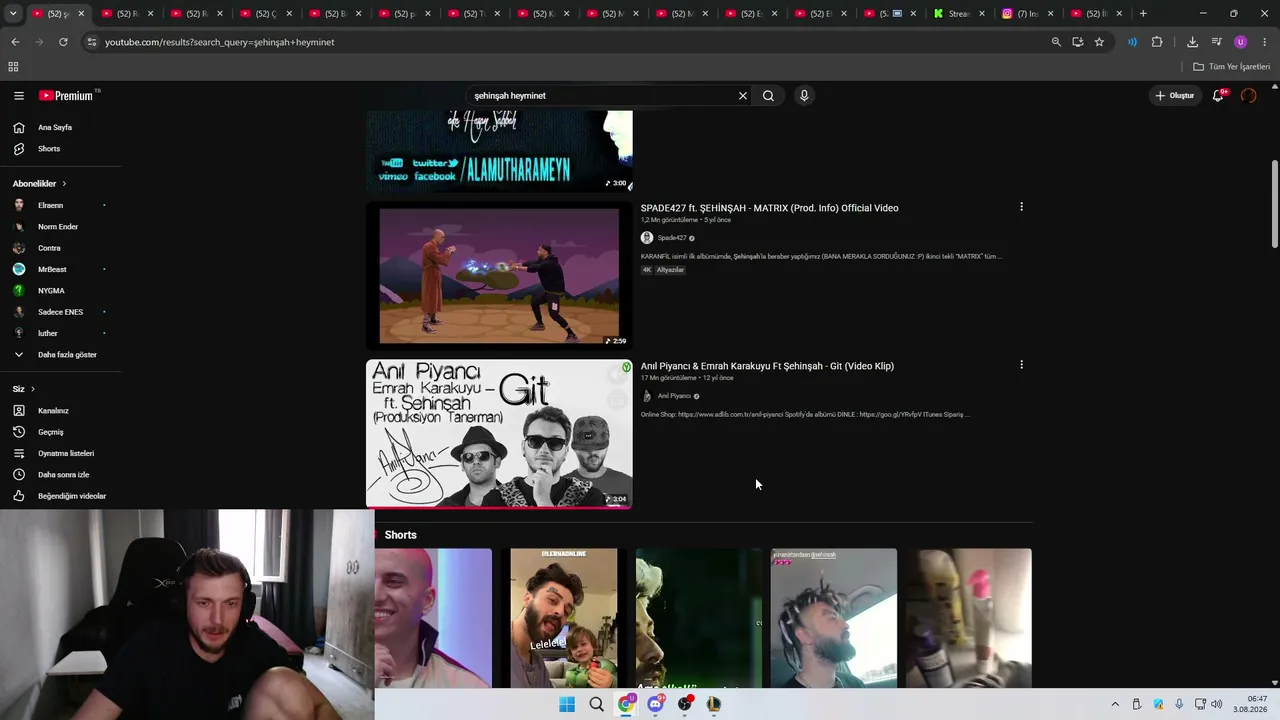1280x720 pixels.
Task: Visit the Spade427 channel link
Action: click(672, 238)
